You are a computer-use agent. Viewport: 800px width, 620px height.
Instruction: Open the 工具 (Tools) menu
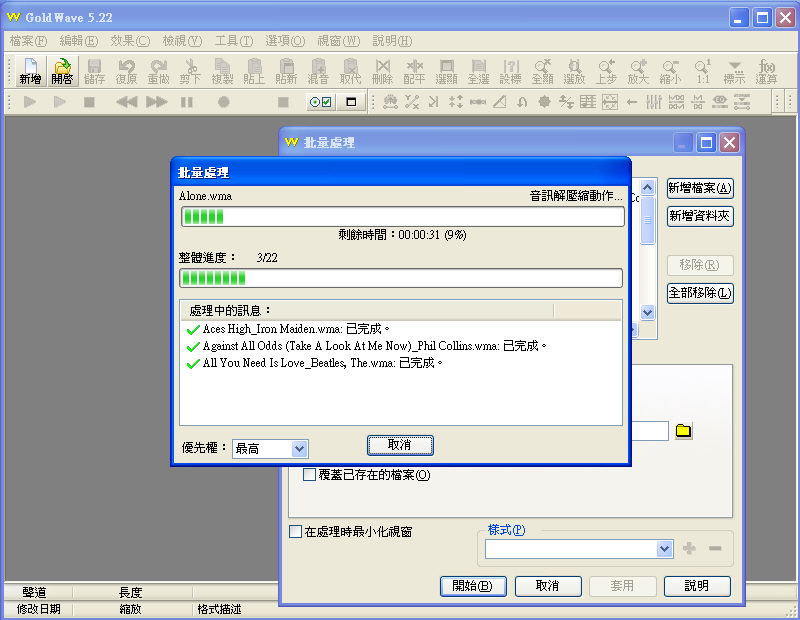(233, 41)
